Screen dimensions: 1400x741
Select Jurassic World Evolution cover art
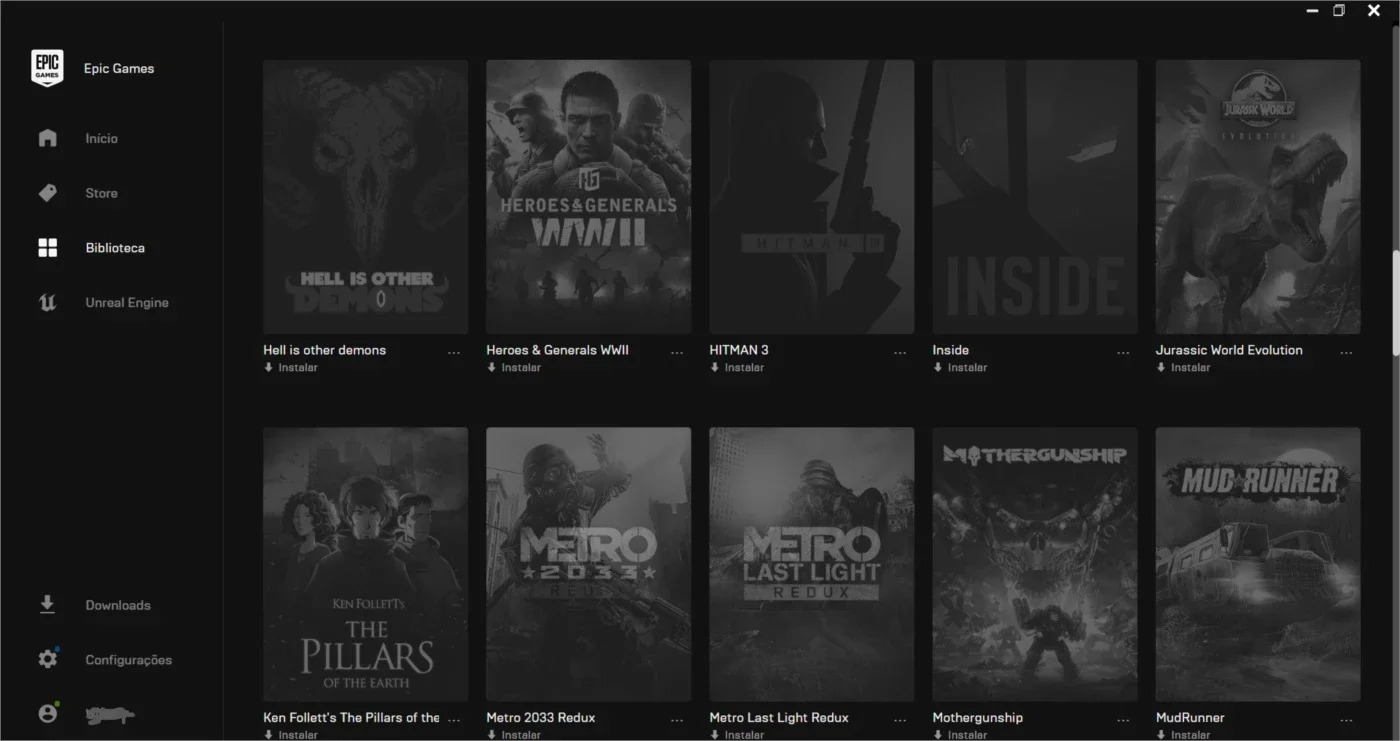(x=1257, y=197)
